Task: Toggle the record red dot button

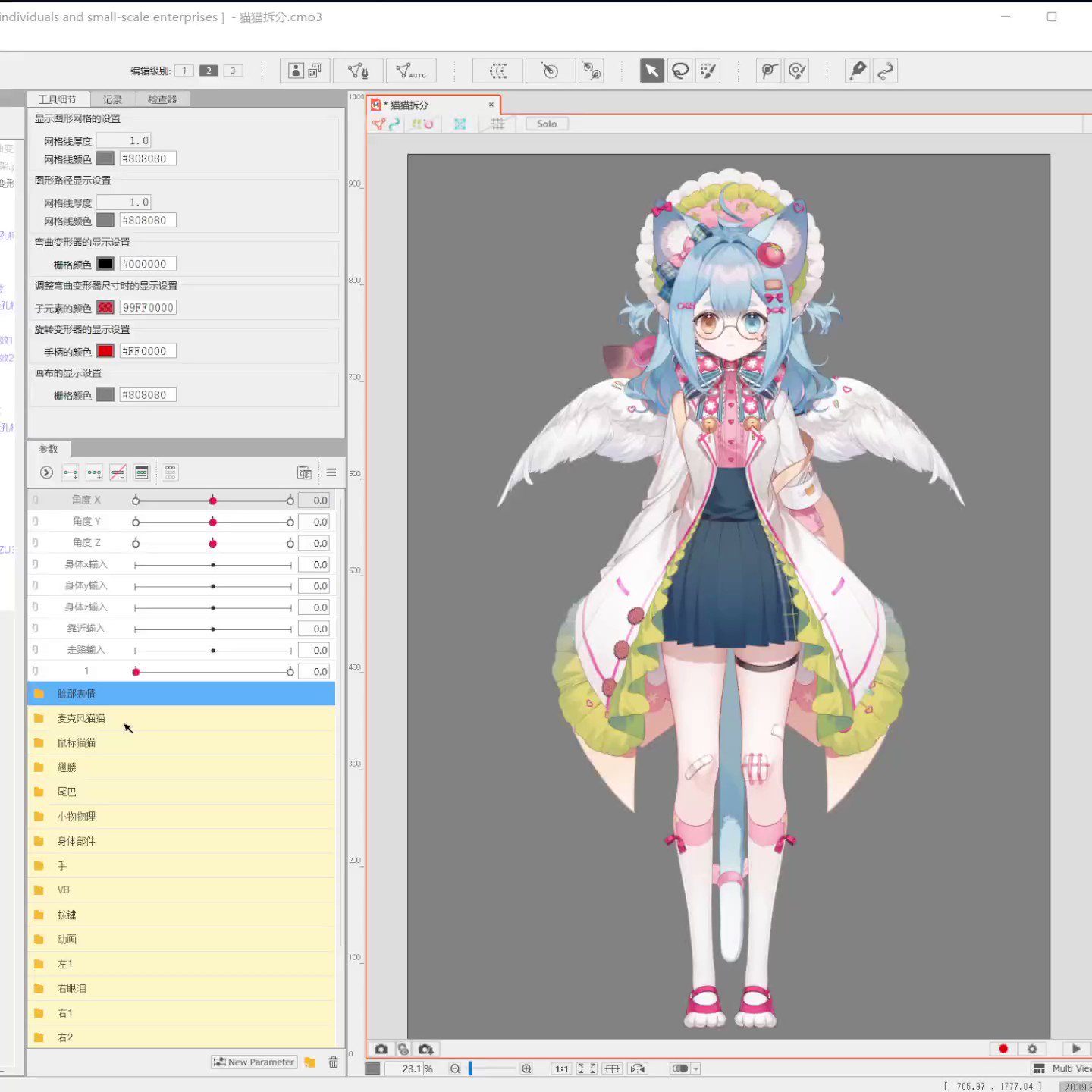Action: (1003, 1049)
